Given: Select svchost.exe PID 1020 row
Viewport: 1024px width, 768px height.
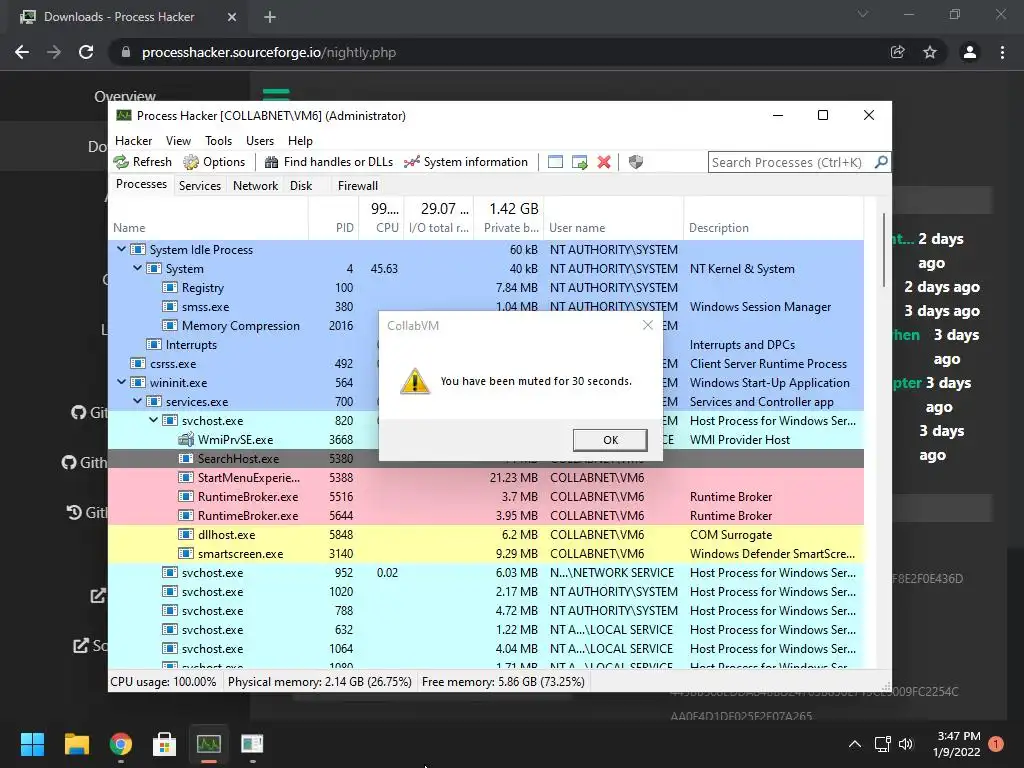Looking at the screenshot, I should (486, 591).
